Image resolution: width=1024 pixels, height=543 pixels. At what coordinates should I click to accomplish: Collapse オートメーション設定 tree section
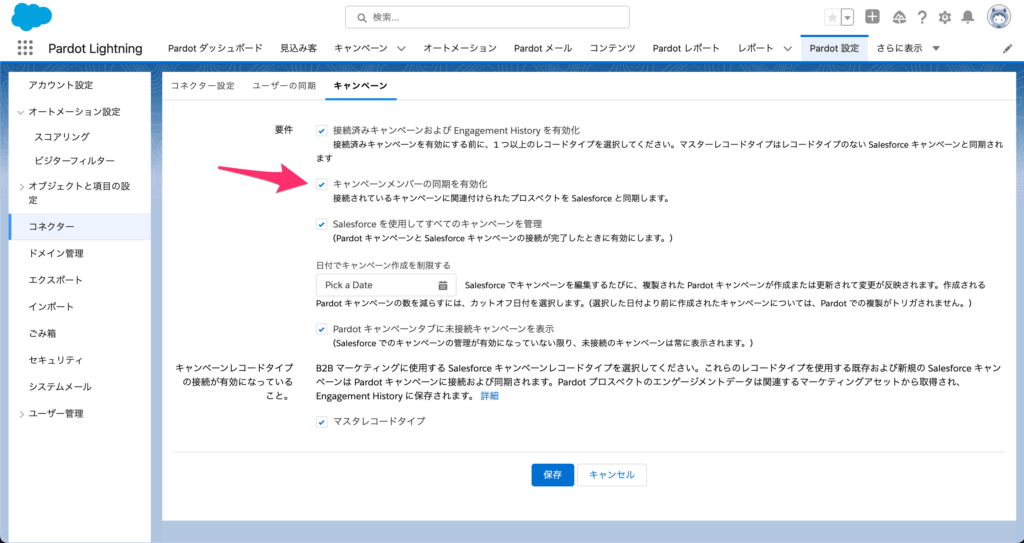click(20, 112)
